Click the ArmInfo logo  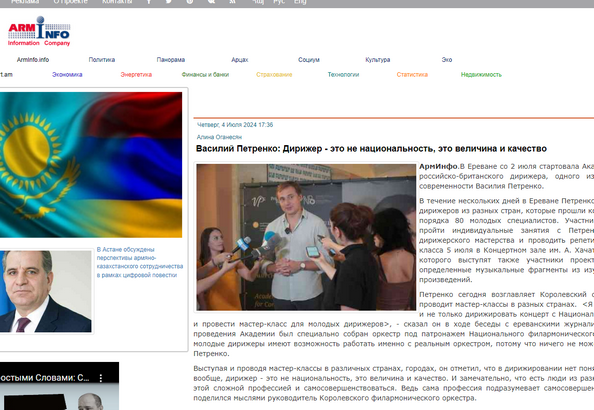pyautogui.click(x=39, y=31)
